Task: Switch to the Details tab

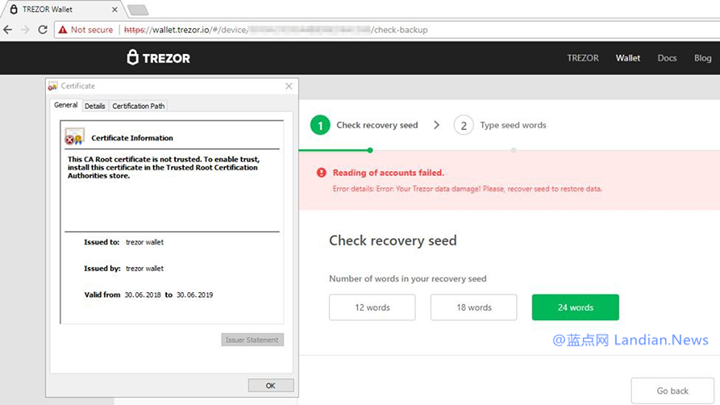Action: (94, 105)
